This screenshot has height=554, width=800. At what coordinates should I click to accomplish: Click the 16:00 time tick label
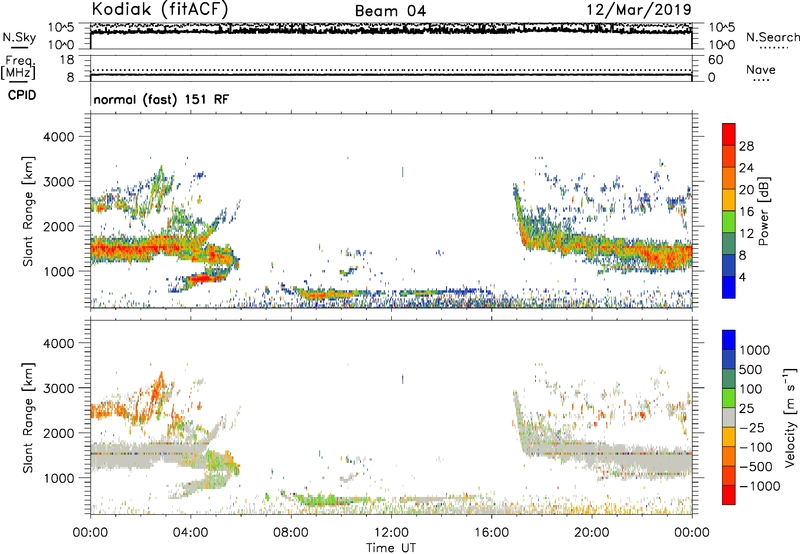(x=491, y=533)
